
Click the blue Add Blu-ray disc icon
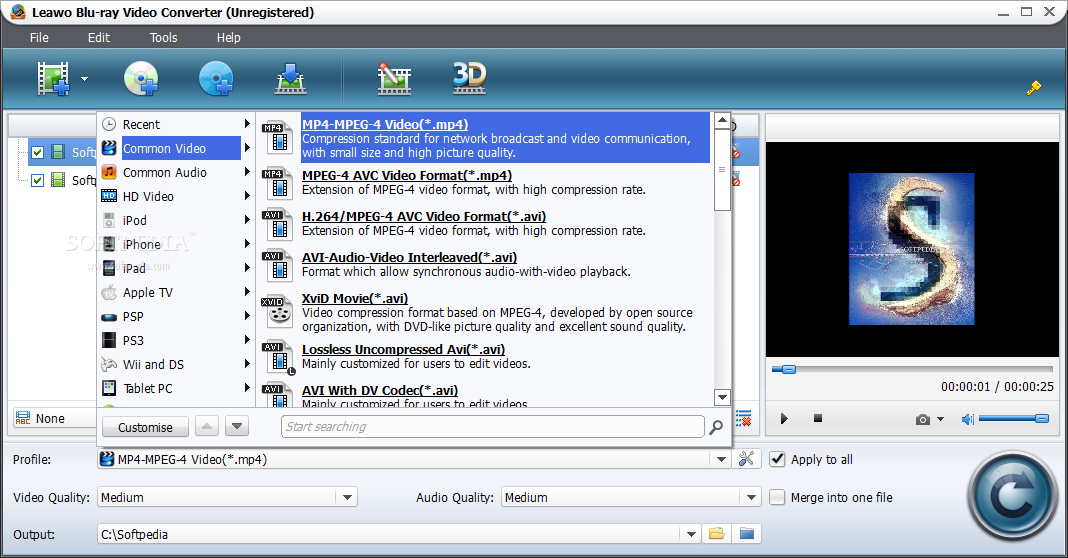click(x=216, y=78)
